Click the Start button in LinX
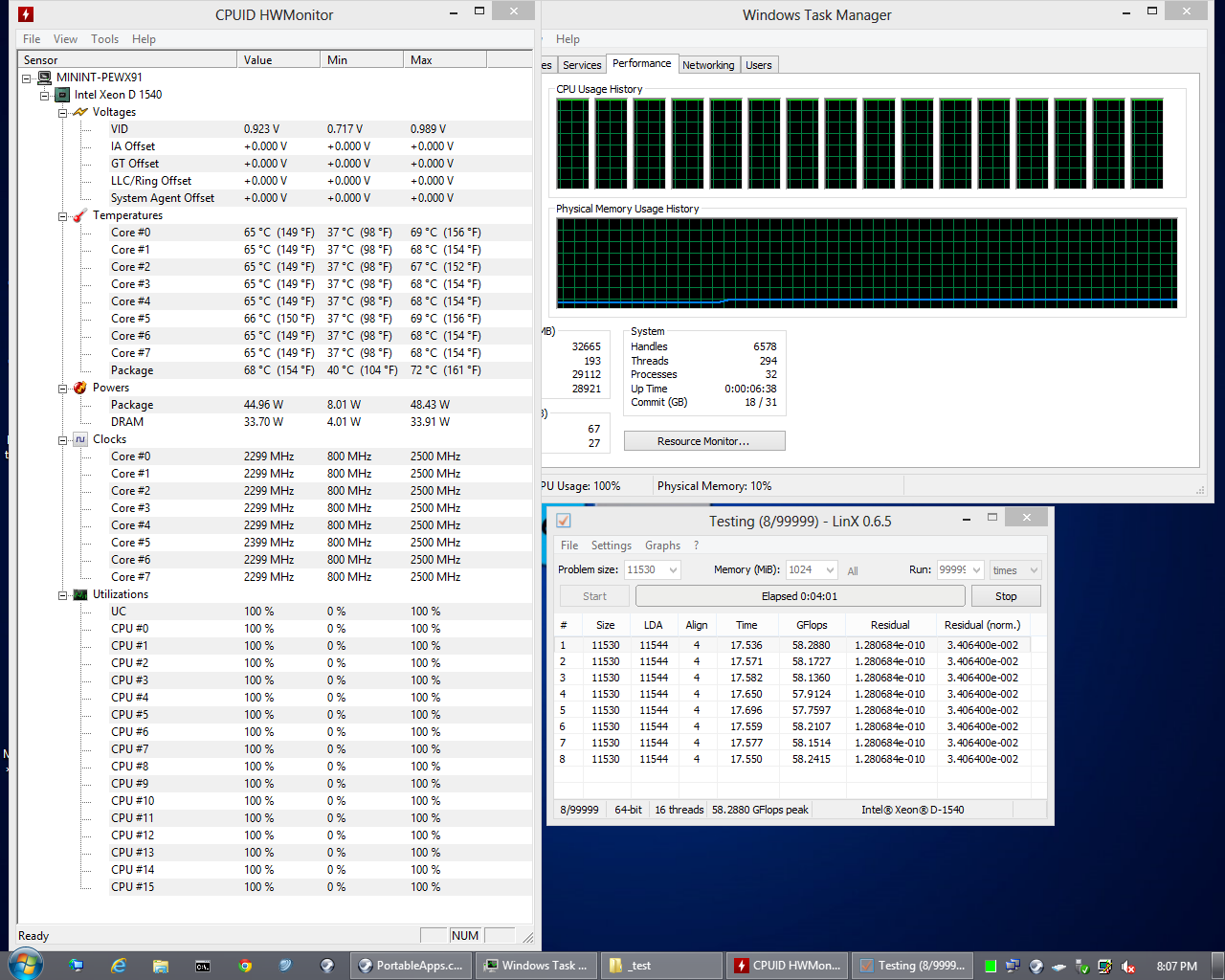The height and width of the screenshot is (980, 1225). click(594, 596)
